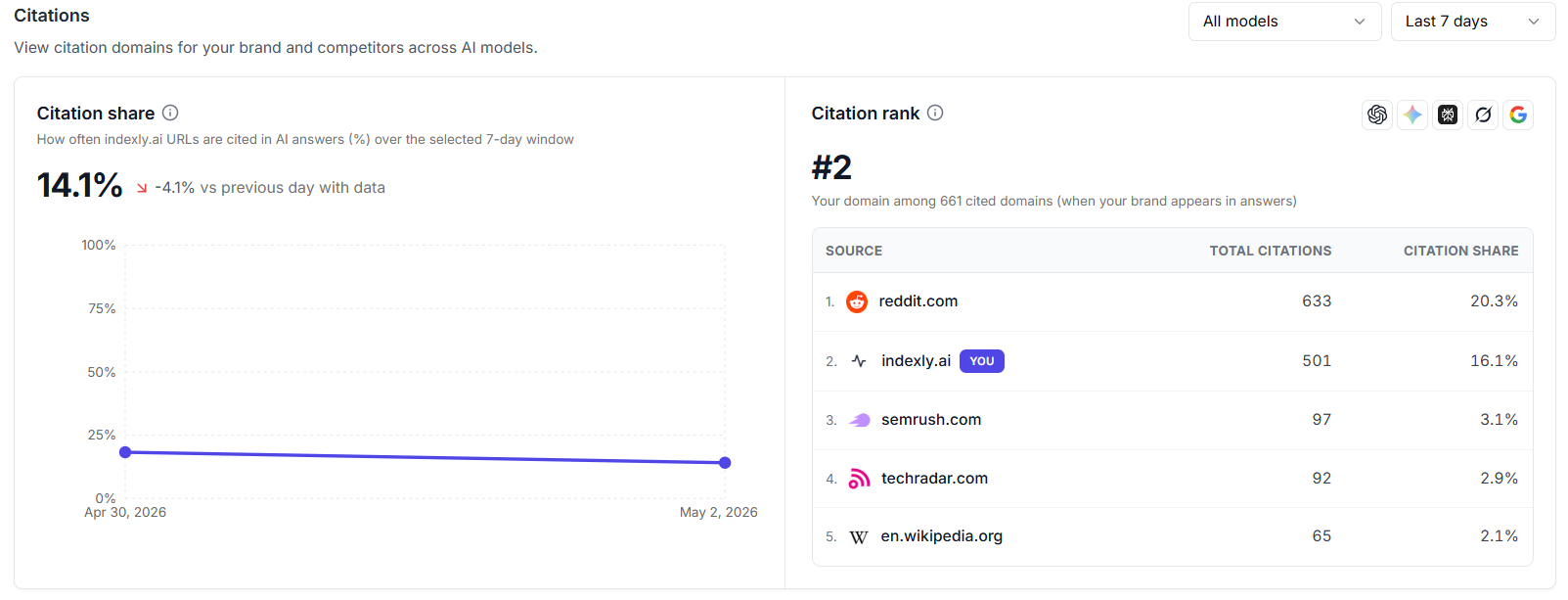Click the Citation share description about indexly.ai URLs

coord(305,140)
